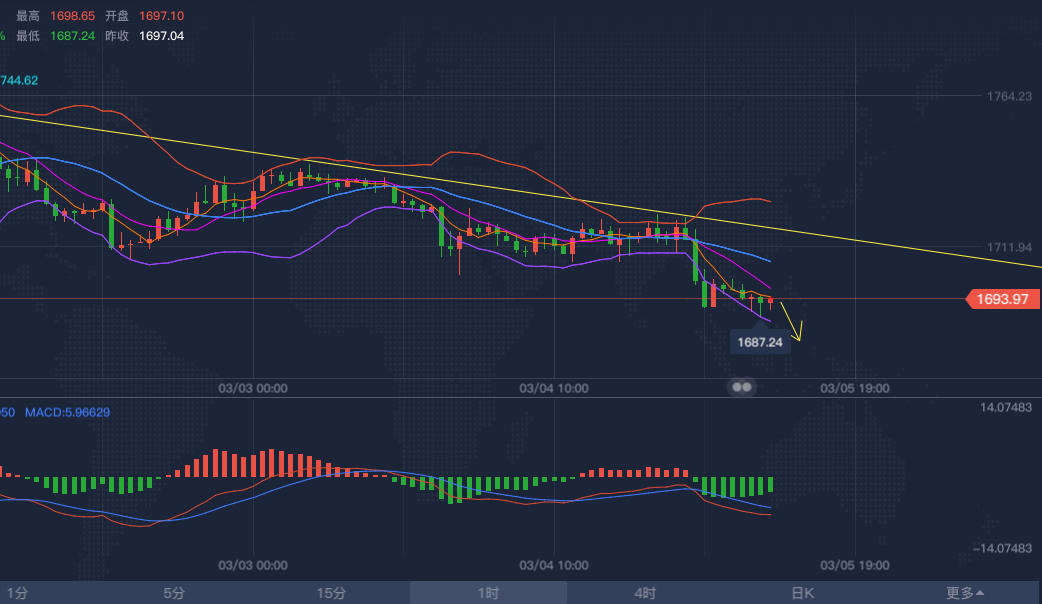Click the 1711.94 price axis label

pyautogui.click(x=1008, y=247)
